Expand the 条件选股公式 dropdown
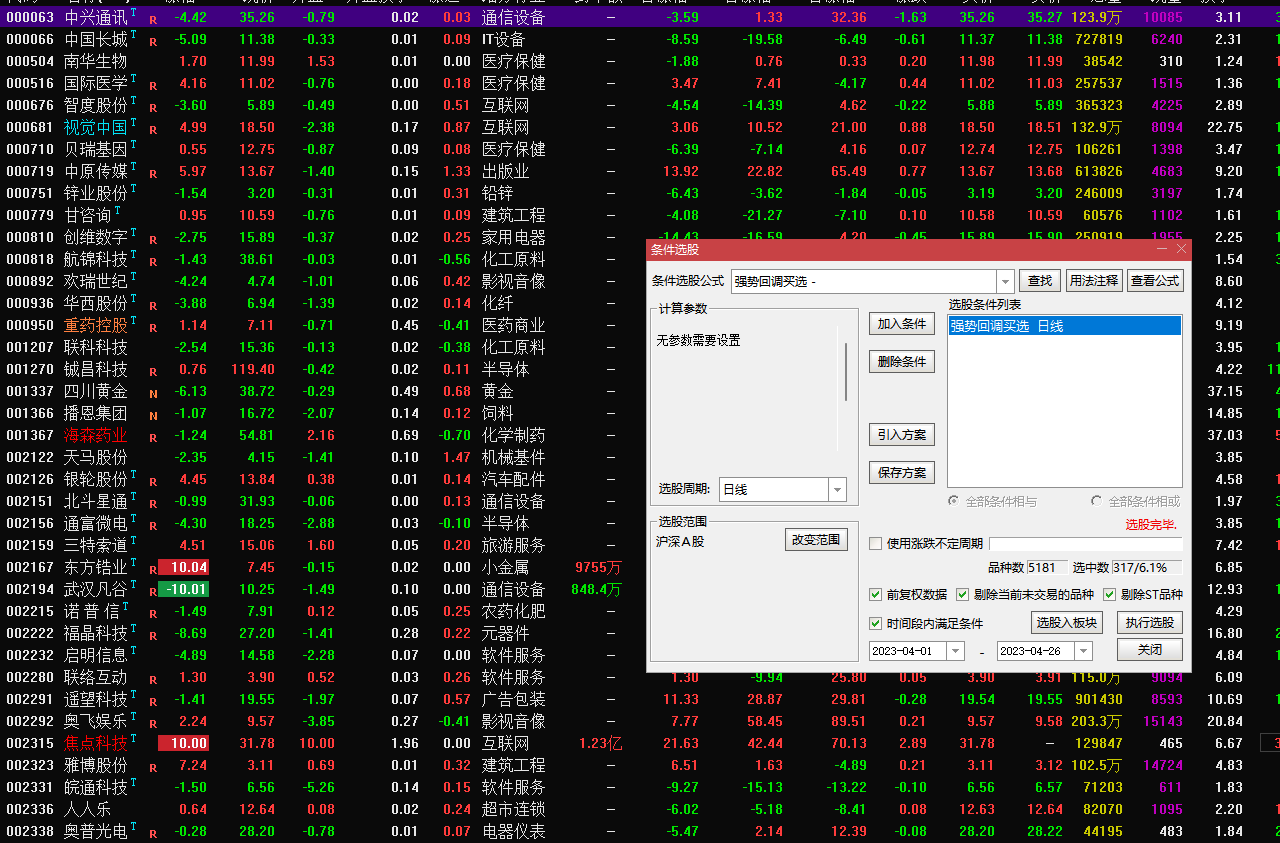Image resolution: width=1280 pixels, height=843 pixels. (1006, 281)
